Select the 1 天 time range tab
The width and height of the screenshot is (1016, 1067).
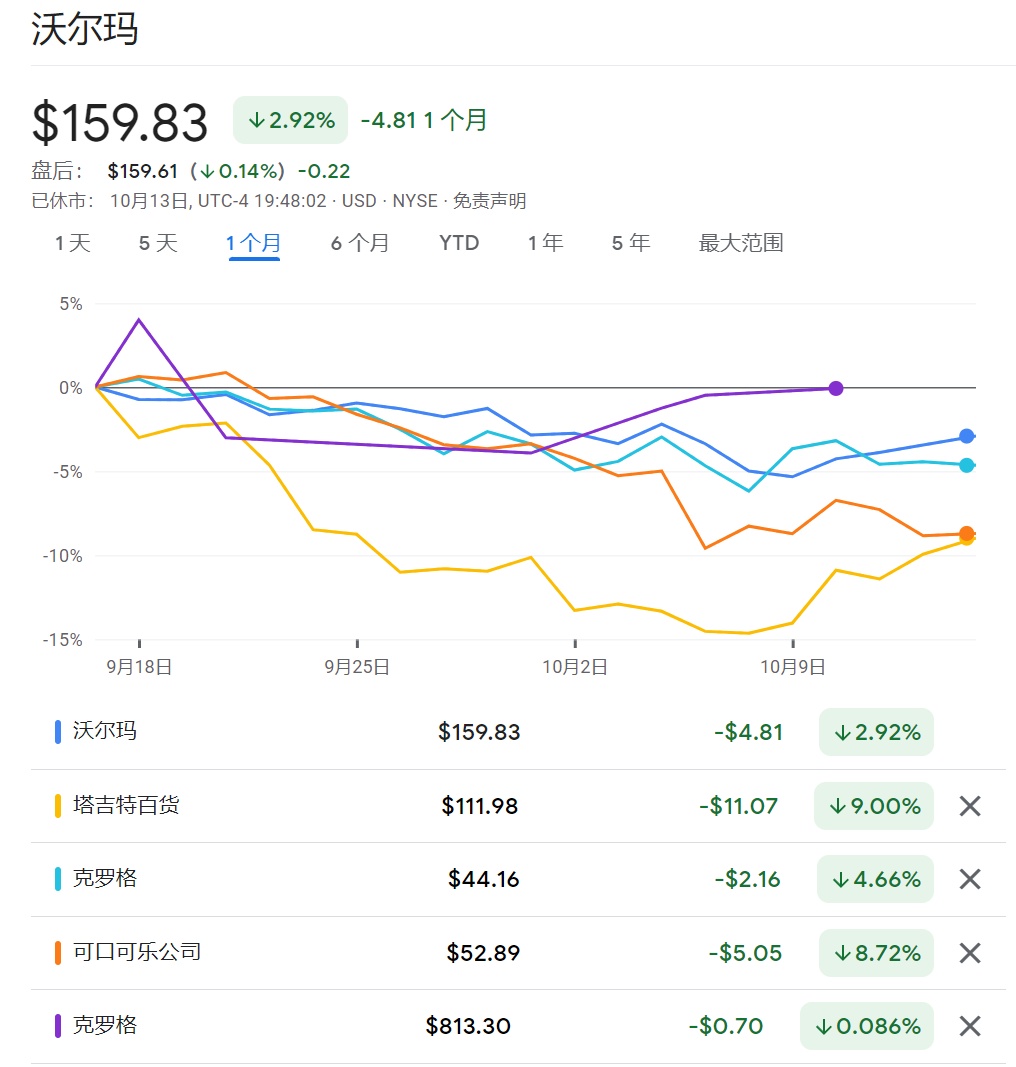point(73,243)
